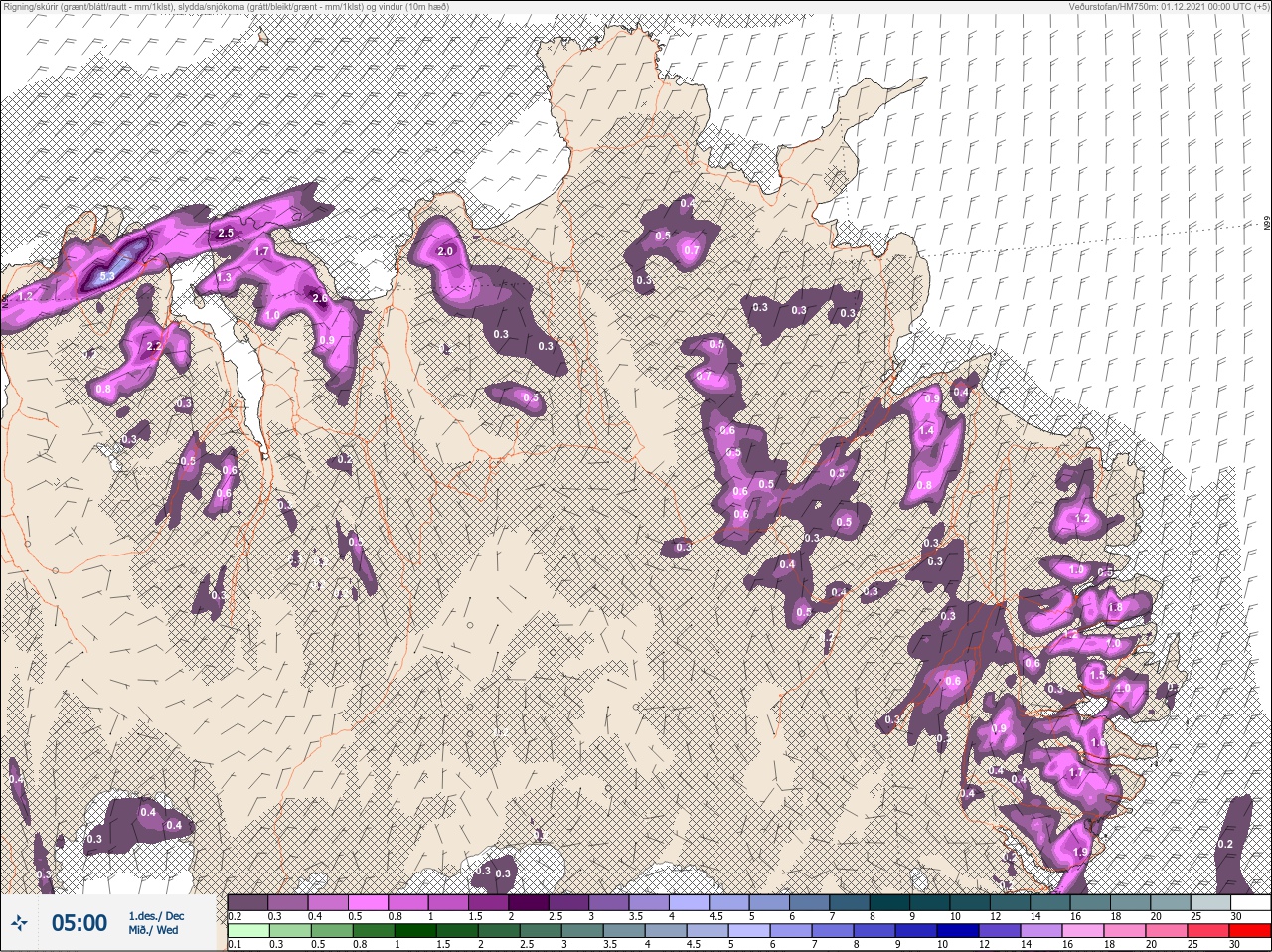The height and width of the screenshot is (952, 1272).
Task: Click the "Mið./Wed" weekday label
Action: pyautogui.click(x=154, y=931)
